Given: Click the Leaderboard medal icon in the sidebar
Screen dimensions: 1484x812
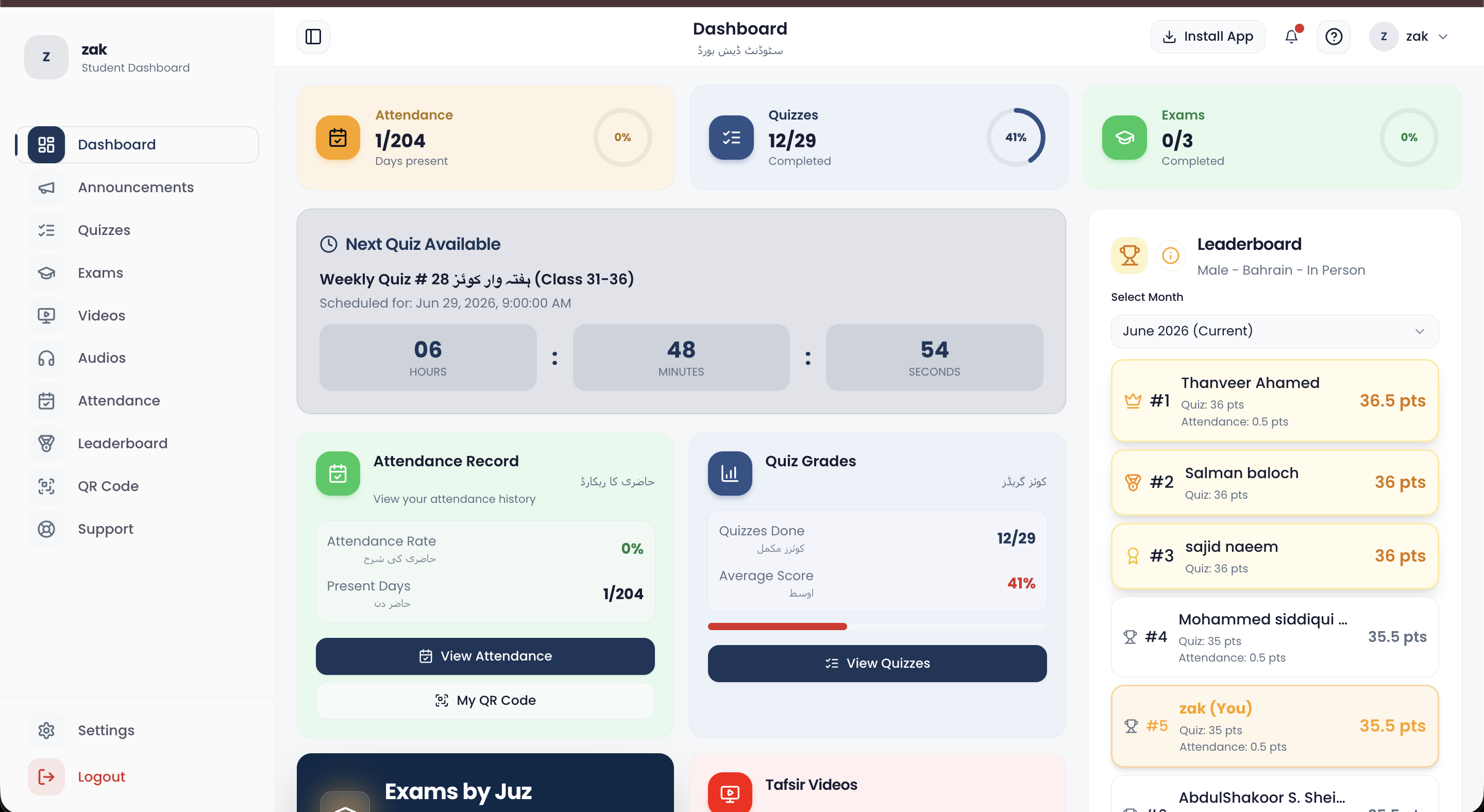Looking at the screenshot, I should tap(46, 444).
